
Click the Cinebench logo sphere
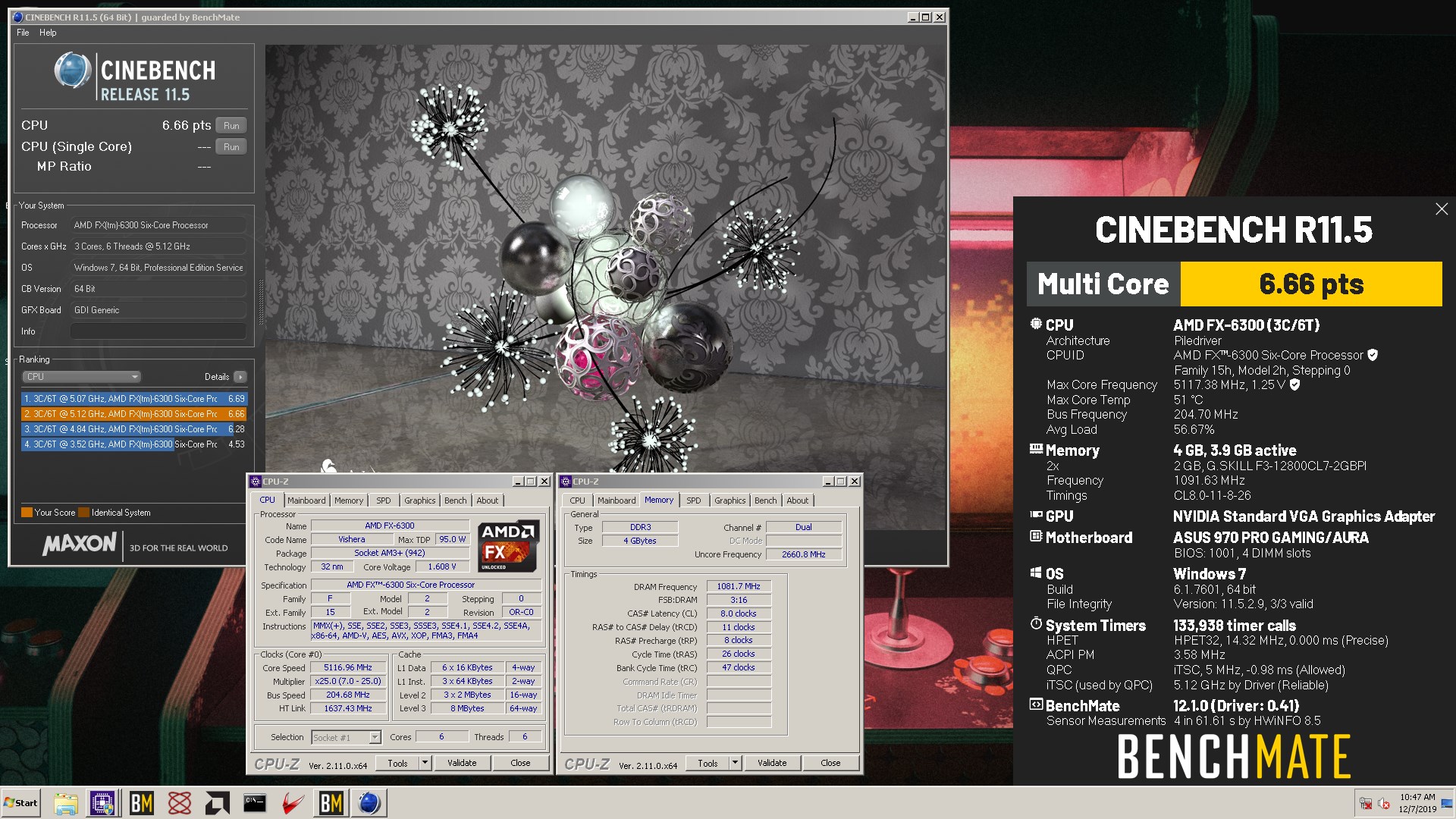73,71
